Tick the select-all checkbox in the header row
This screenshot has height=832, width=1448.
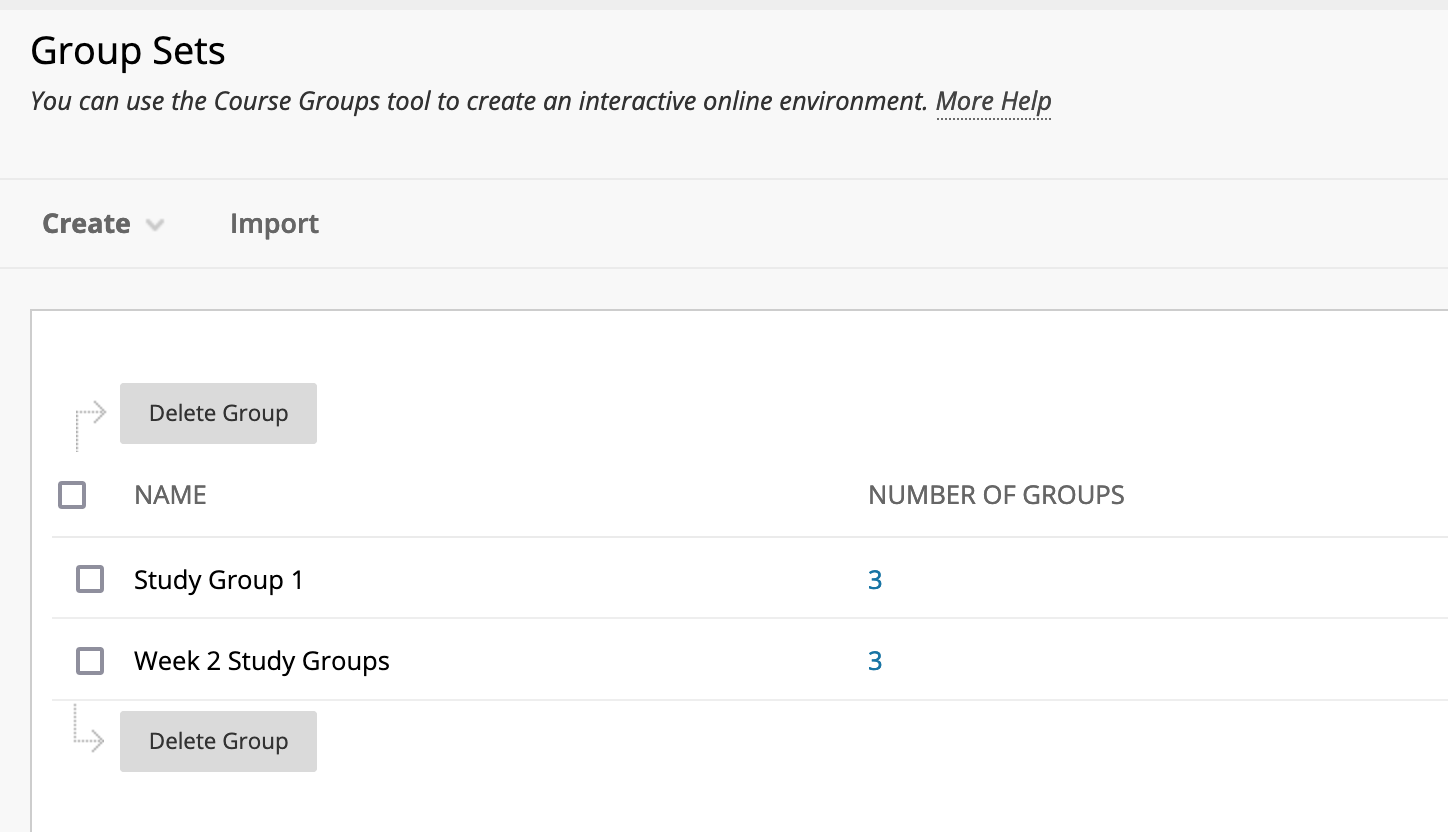(72, 495)
